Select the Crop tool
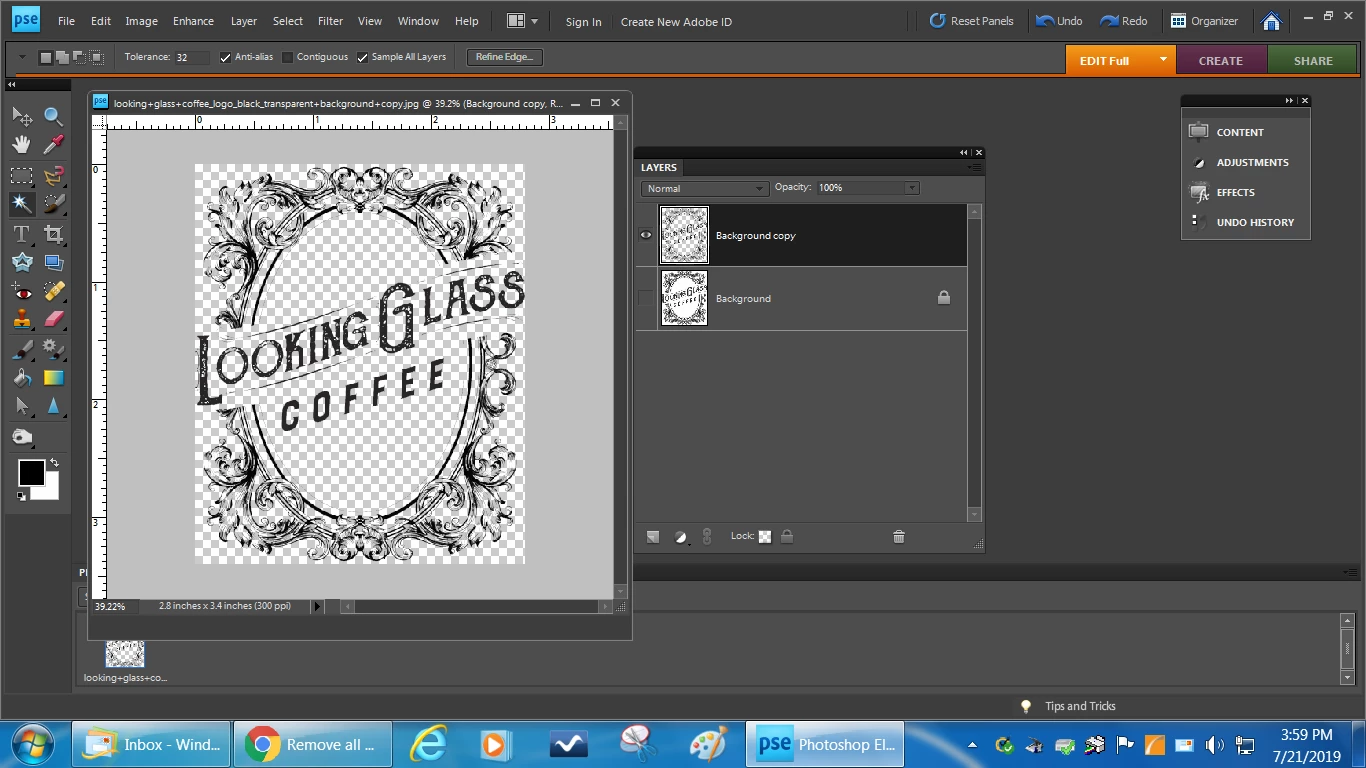This screenshot has height=768, width=1366. [x=53, y=235]
